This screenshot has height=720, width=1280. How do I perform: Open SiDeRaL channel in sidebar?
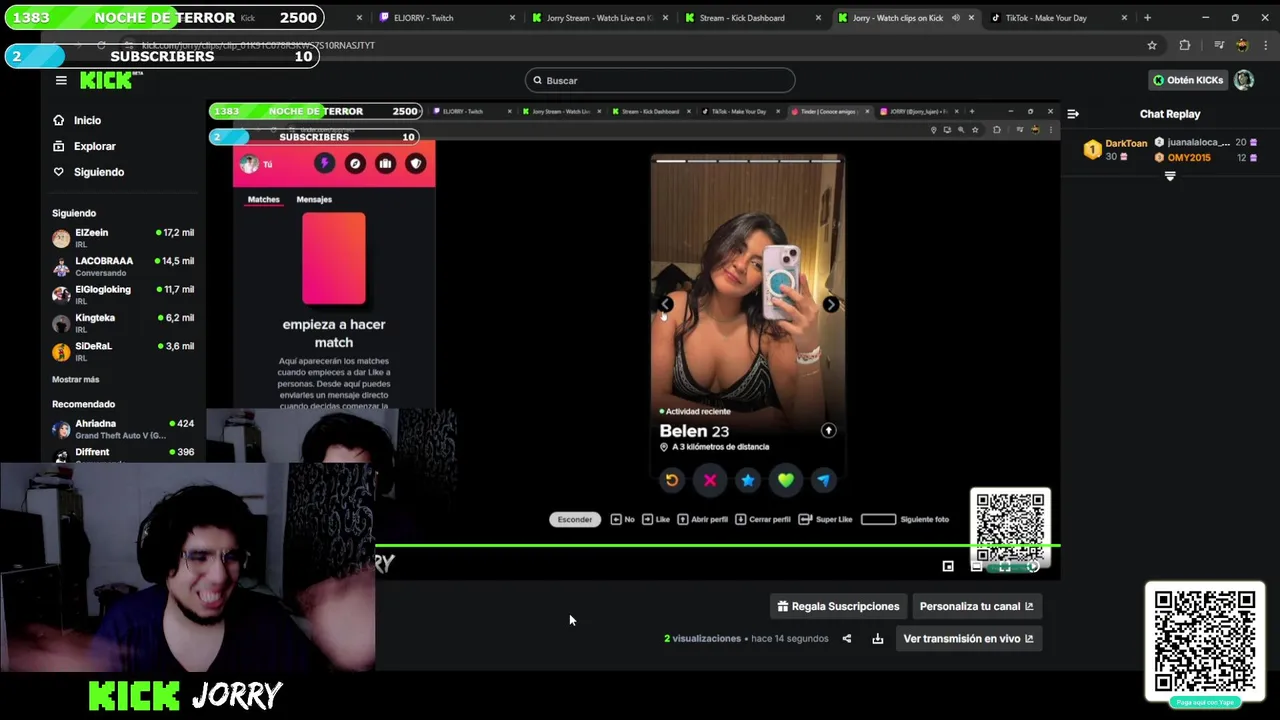[123, 351]
